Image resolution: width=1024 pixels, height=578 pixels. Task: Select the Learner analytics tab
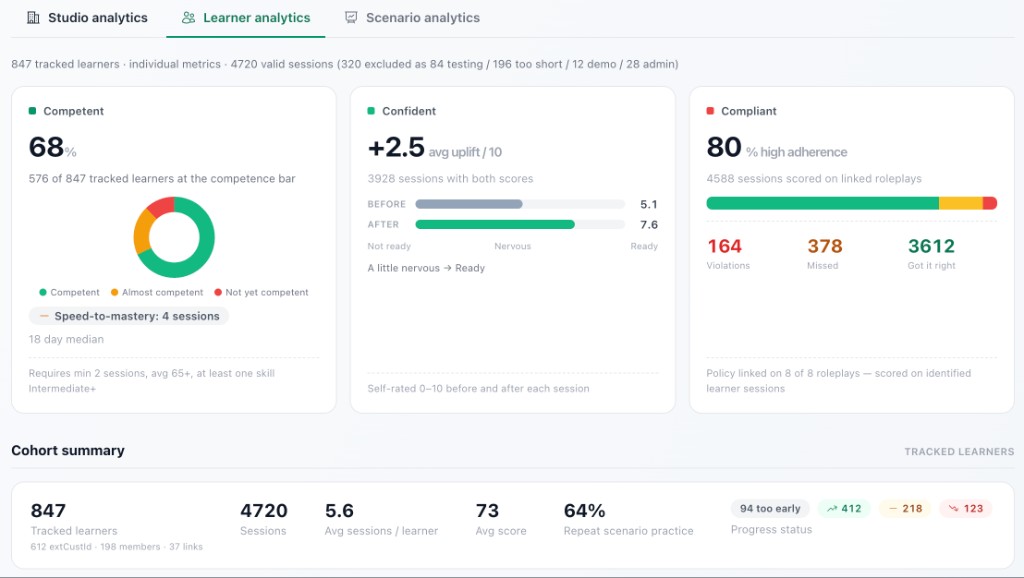tap(246, 18)
